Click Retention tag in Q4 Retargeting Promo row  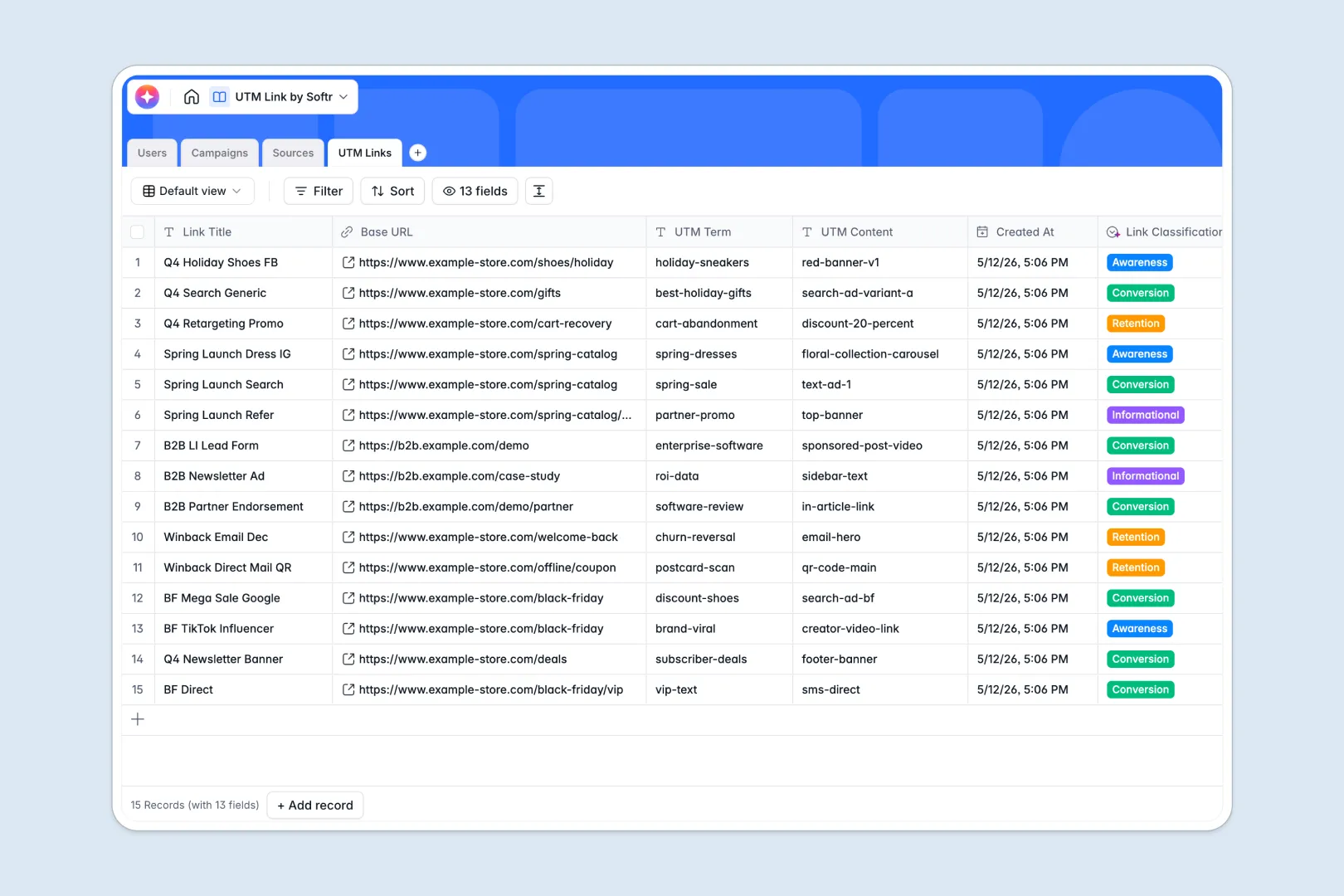(x=1136, y=324)
